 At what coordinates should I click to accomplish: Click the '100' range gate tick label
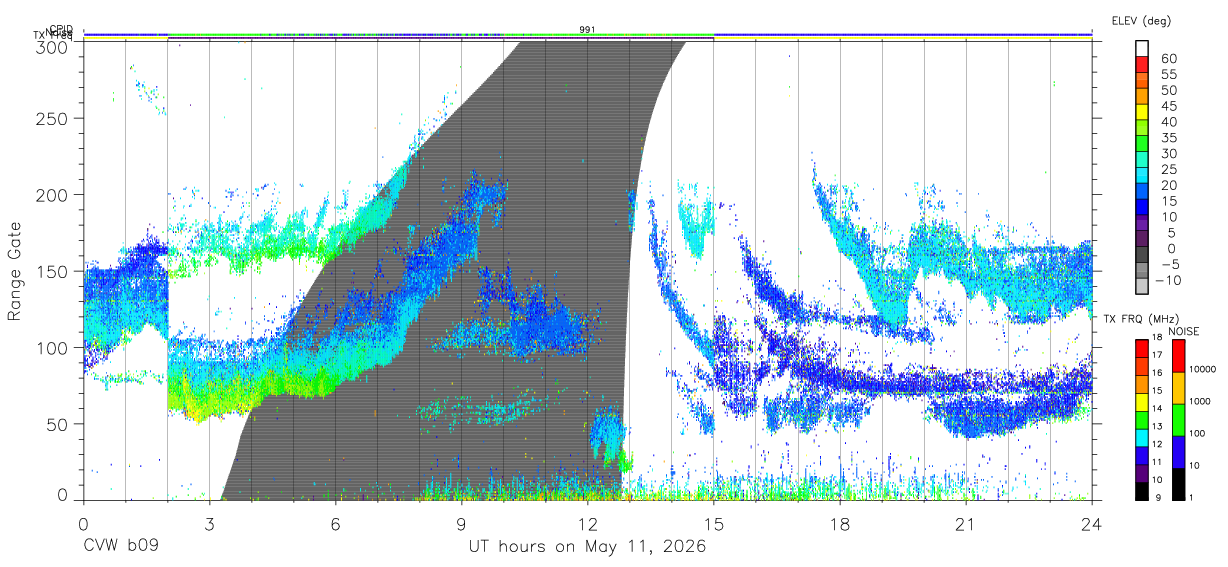(52, 347)
